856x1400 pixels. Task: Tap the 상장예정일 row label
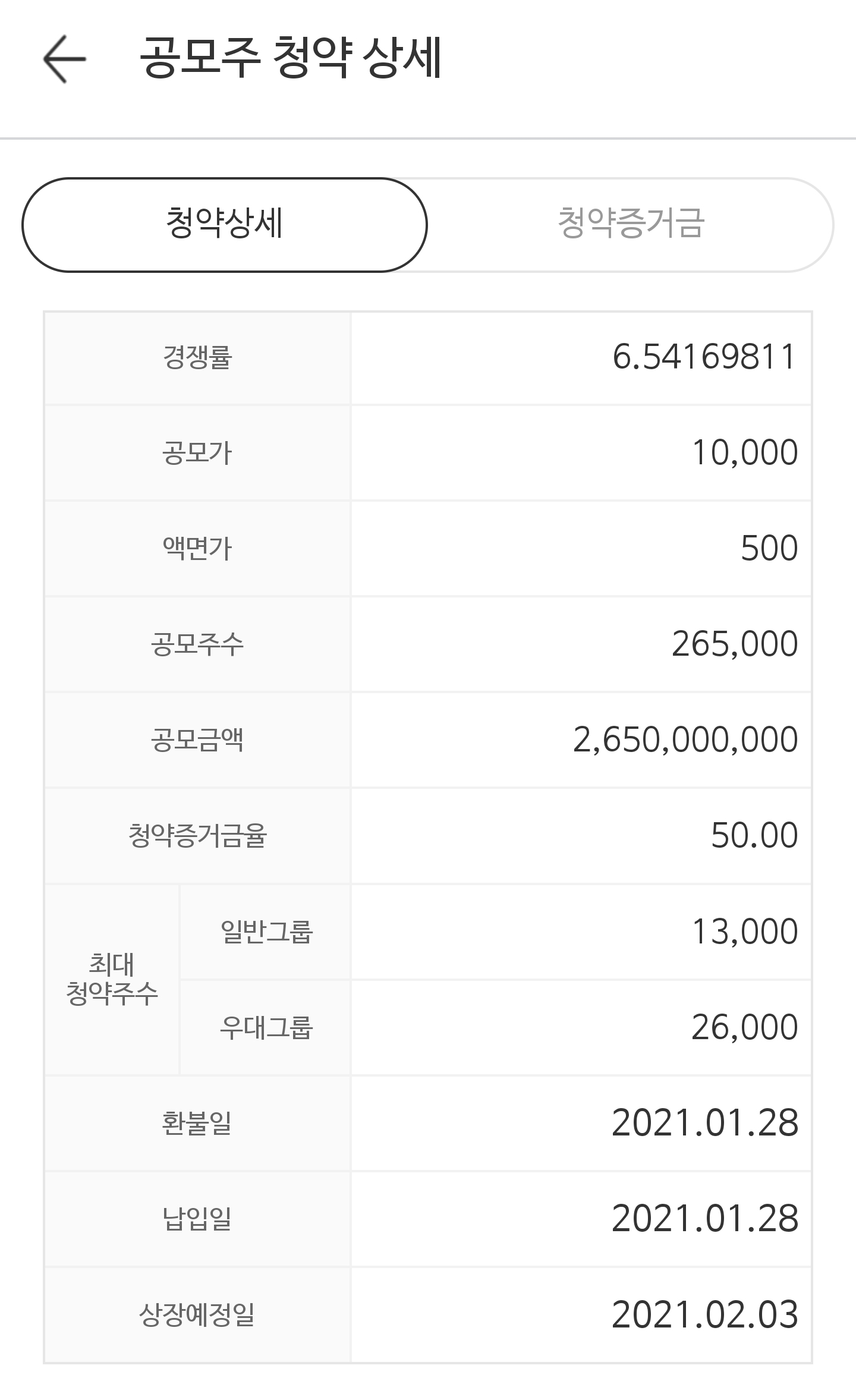click(x=197, y=1314)
